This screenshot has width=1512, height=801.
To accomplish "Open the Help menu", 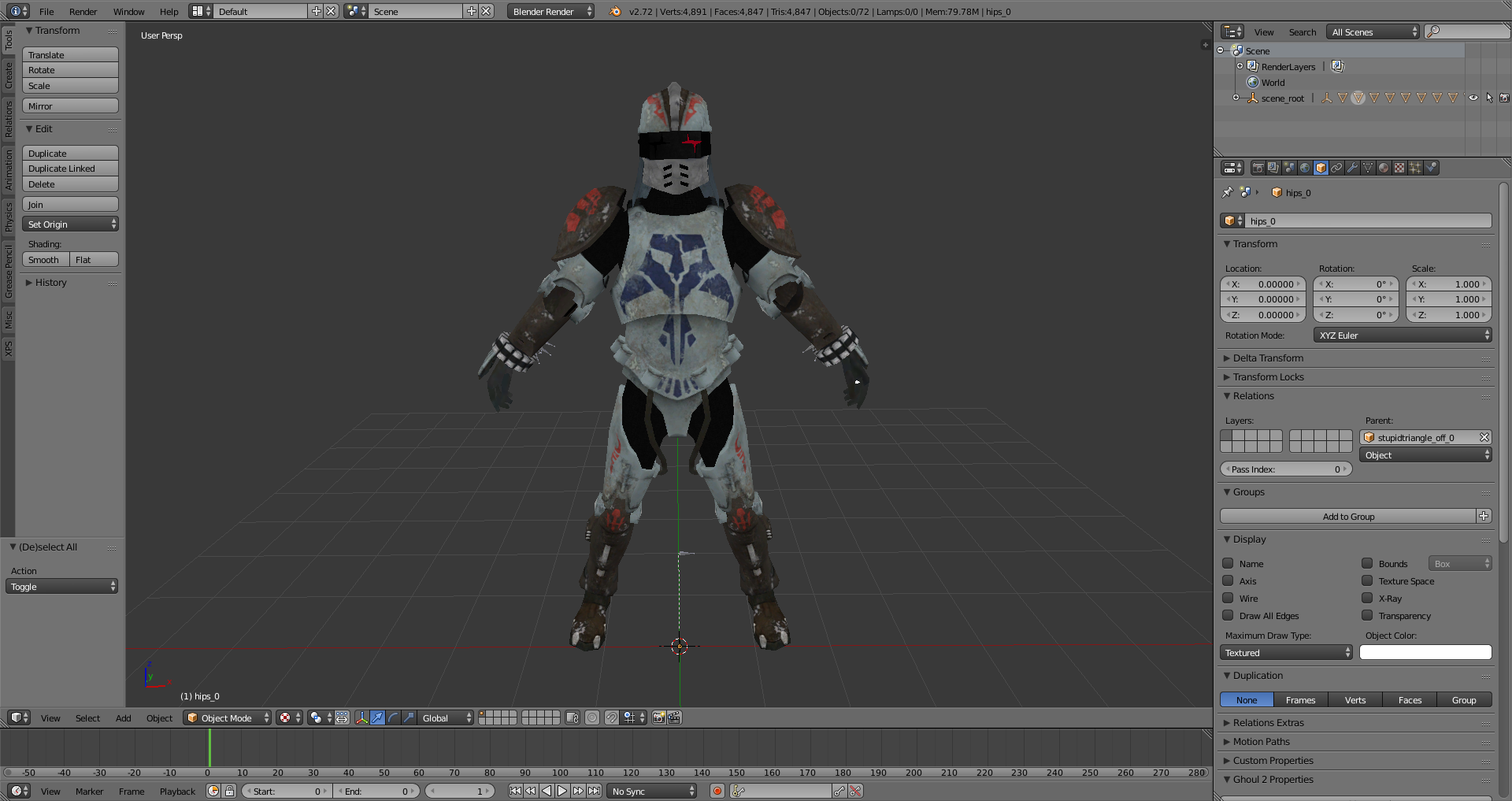I will (x=169, y=11).
